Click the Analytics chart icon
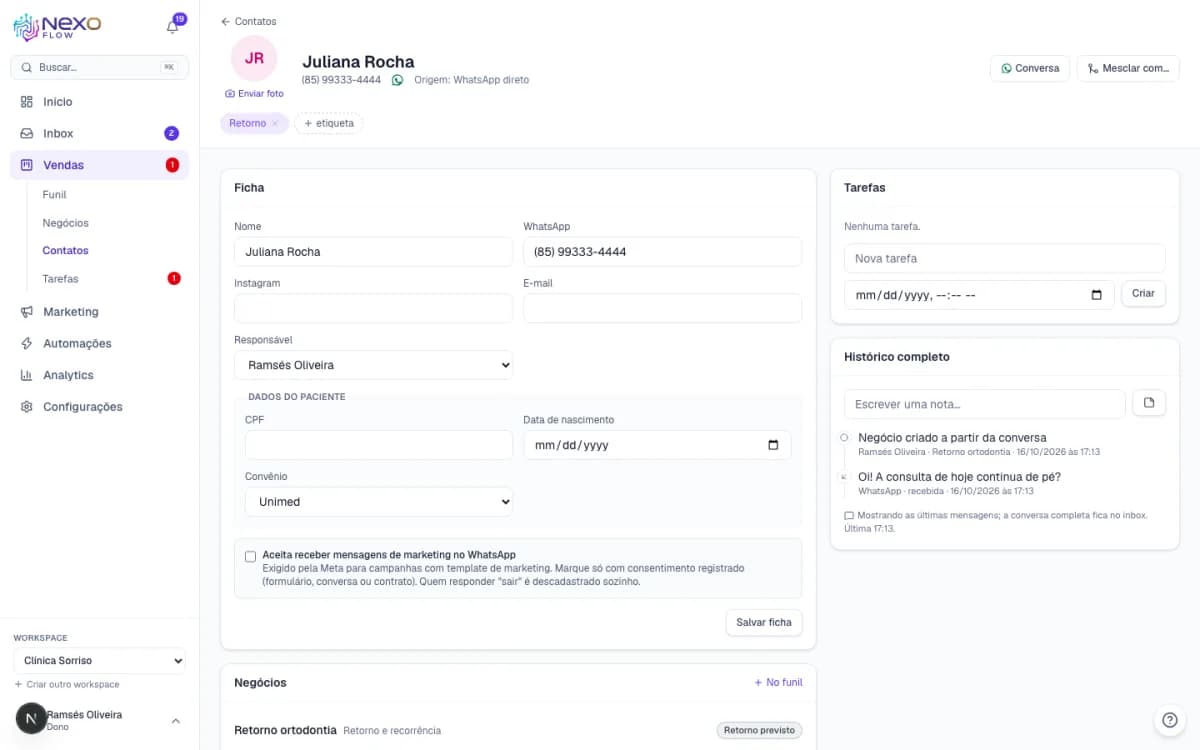1200x750 pixels. (x=27, y=375)
